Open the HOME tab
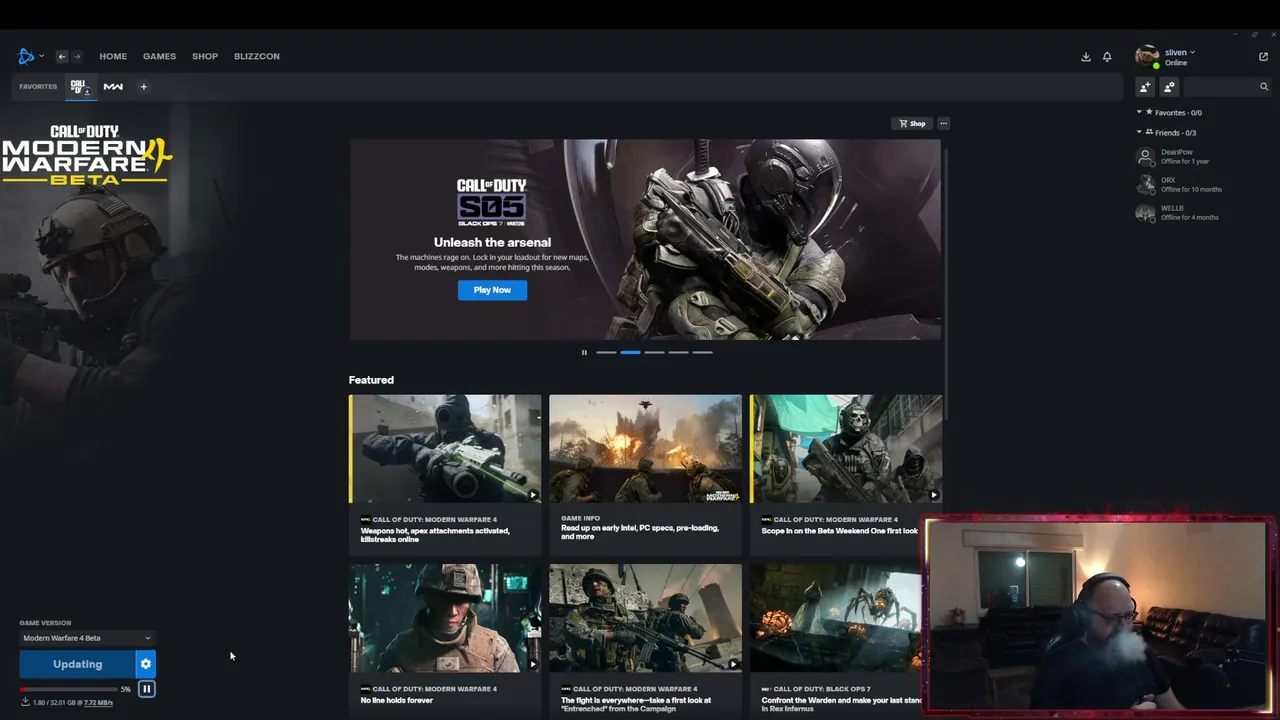Image resolution: width=1280 pixels, height=720 pixels. click(113, 56)
